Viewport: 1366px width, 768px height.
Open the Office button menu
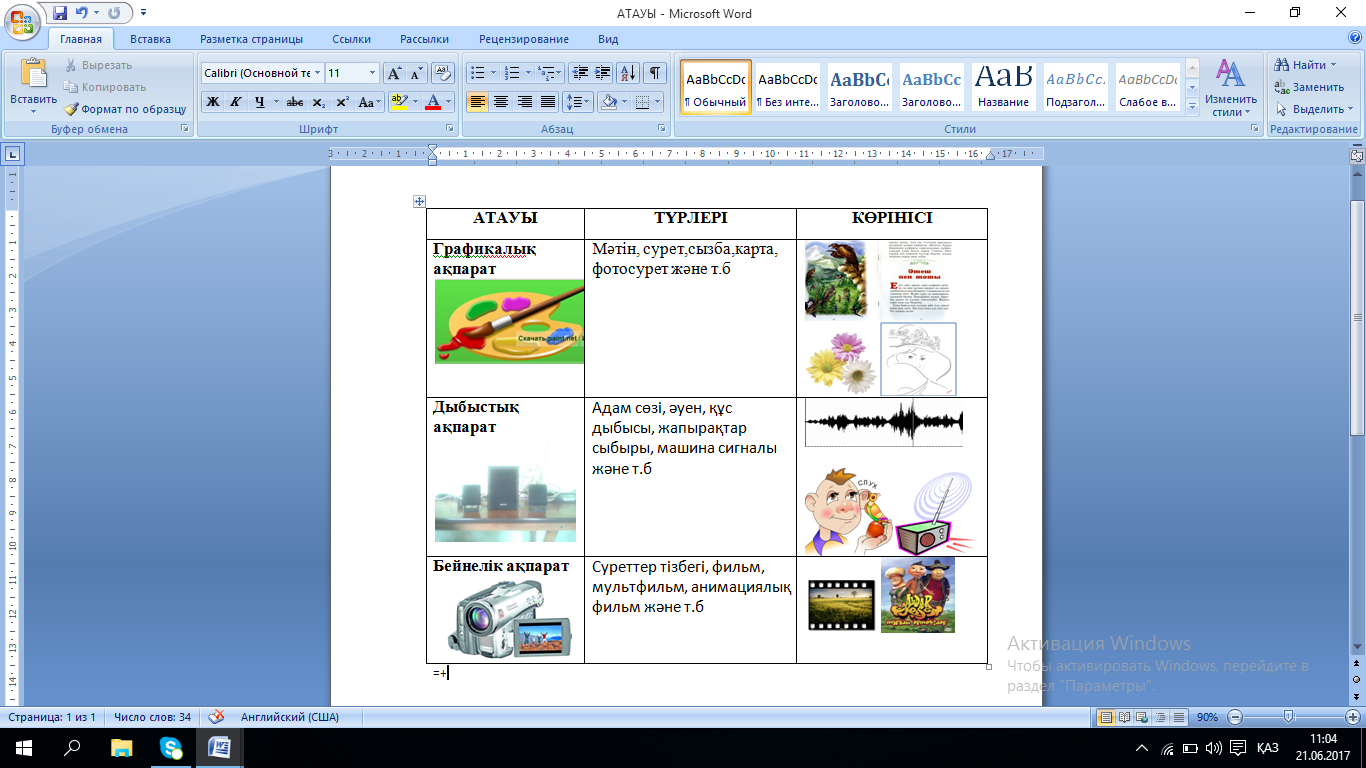pyautogui.click(x=22, y=20)
